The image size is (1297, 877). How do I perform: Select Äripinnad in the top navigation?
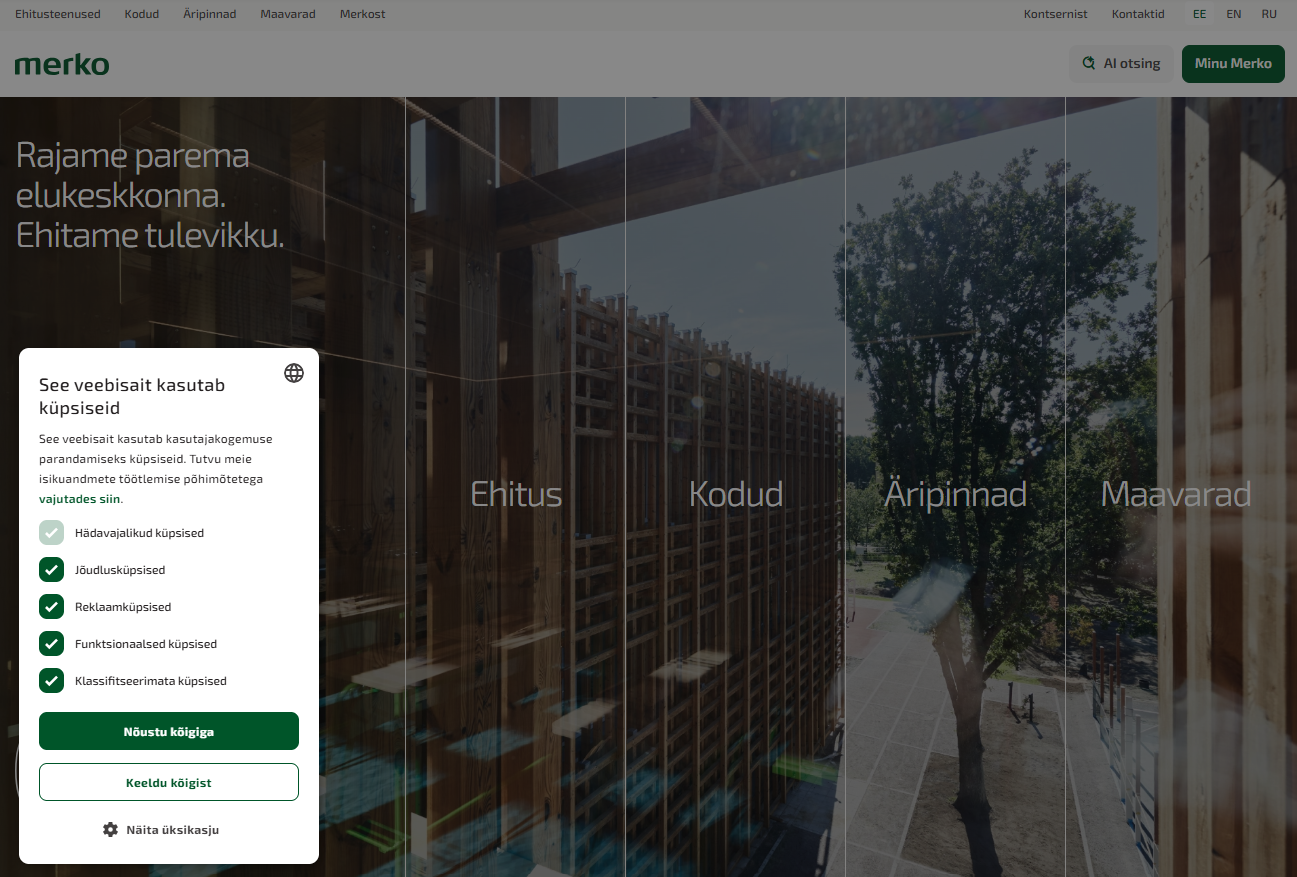click(x=210, y=14)
